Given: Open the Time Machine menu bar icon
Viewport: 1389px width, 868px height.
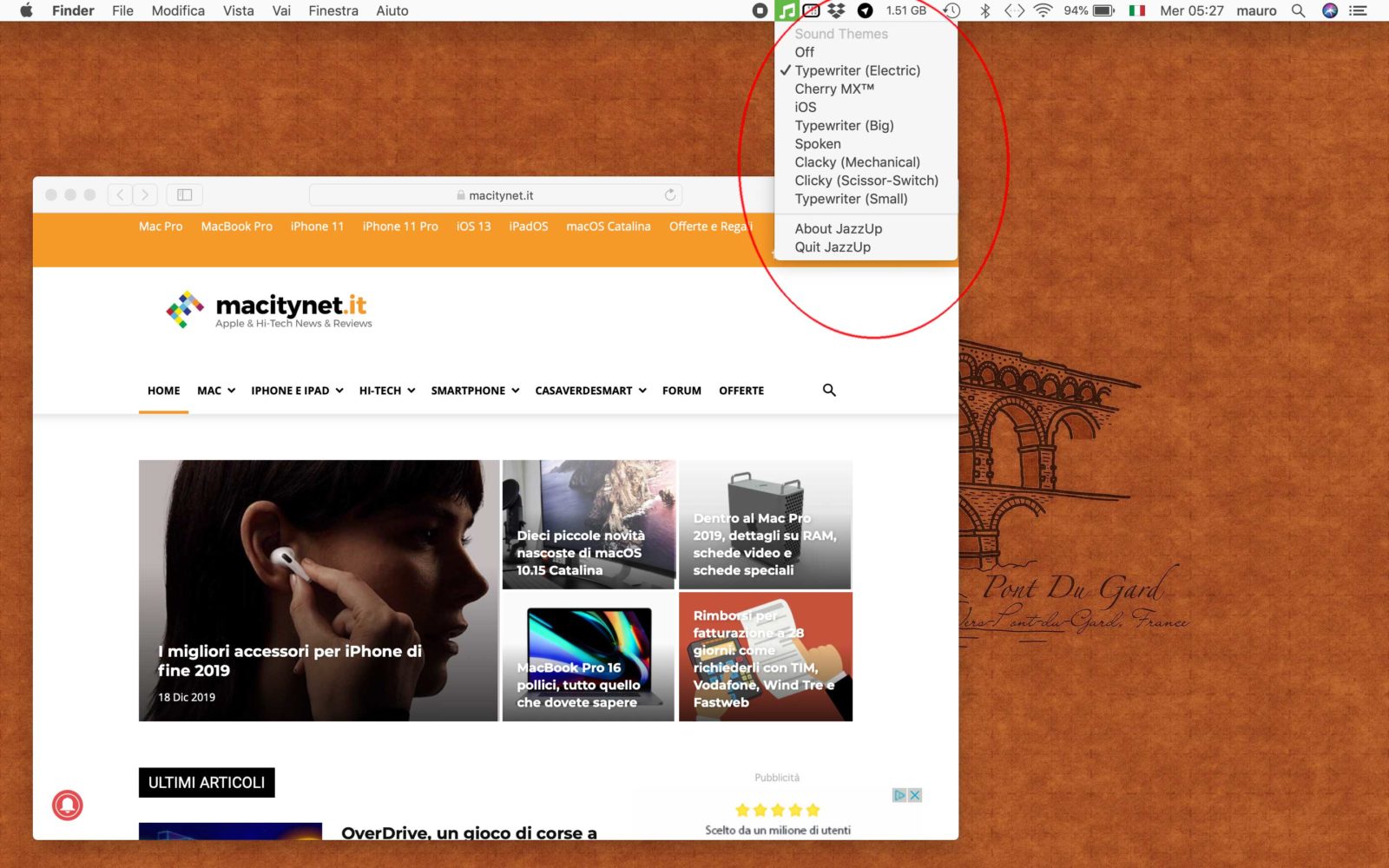Looking at the screenshot, I should coord(952,10).
